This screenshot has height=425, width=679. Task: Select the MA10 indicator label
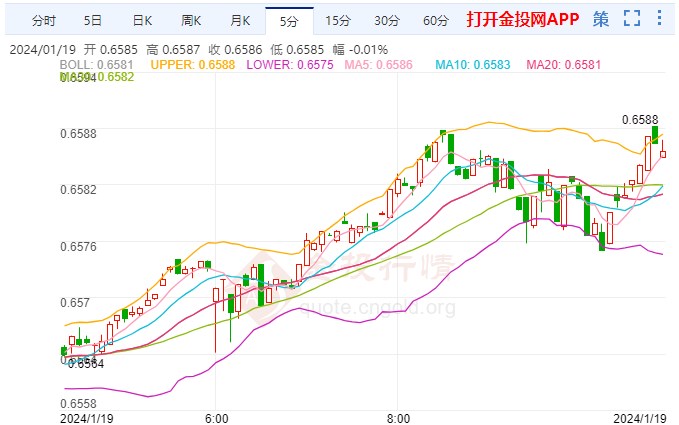pyautogui.click(x=473, y=65)
